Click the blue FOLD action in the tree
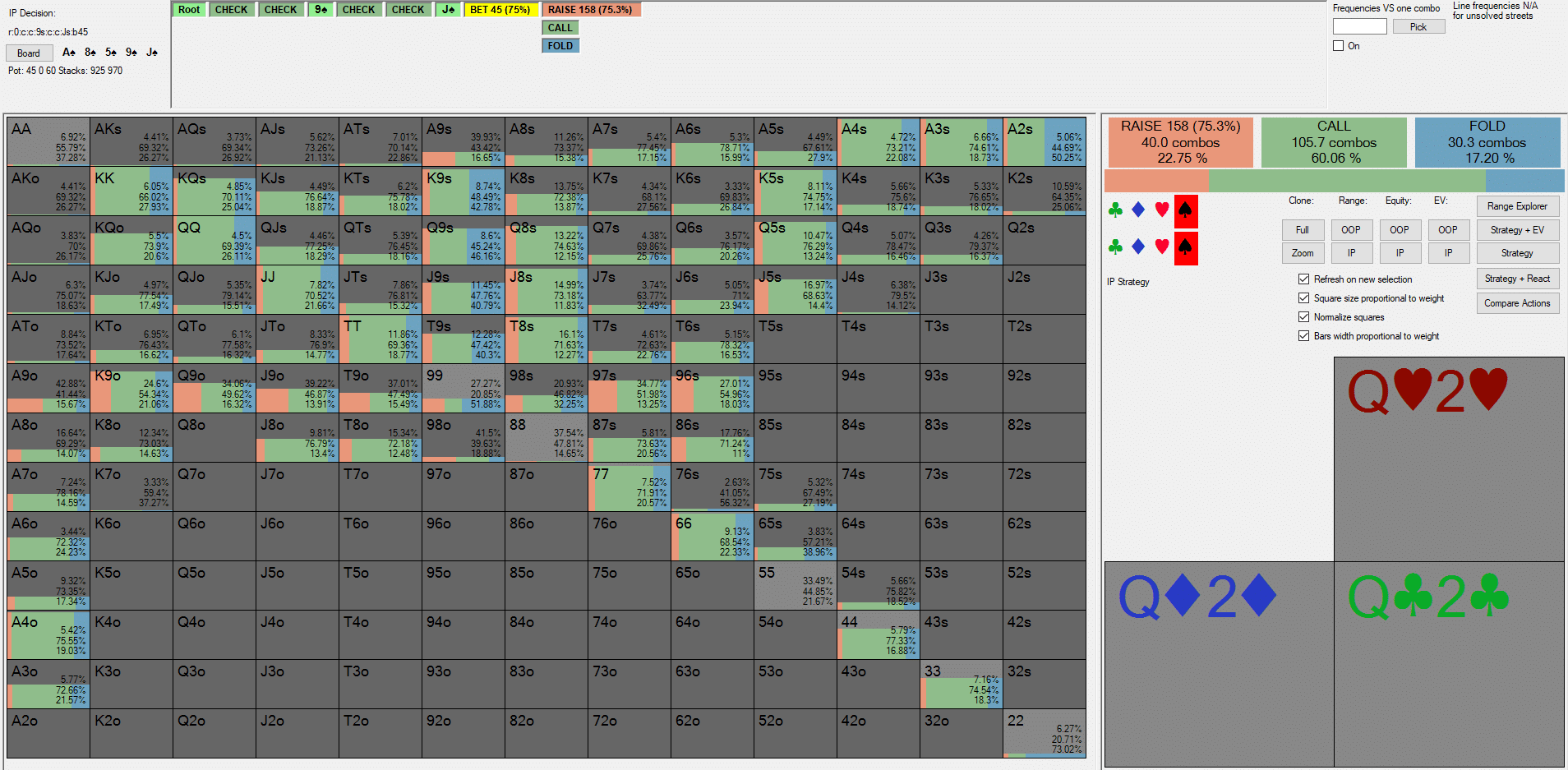 click(560, 46)
